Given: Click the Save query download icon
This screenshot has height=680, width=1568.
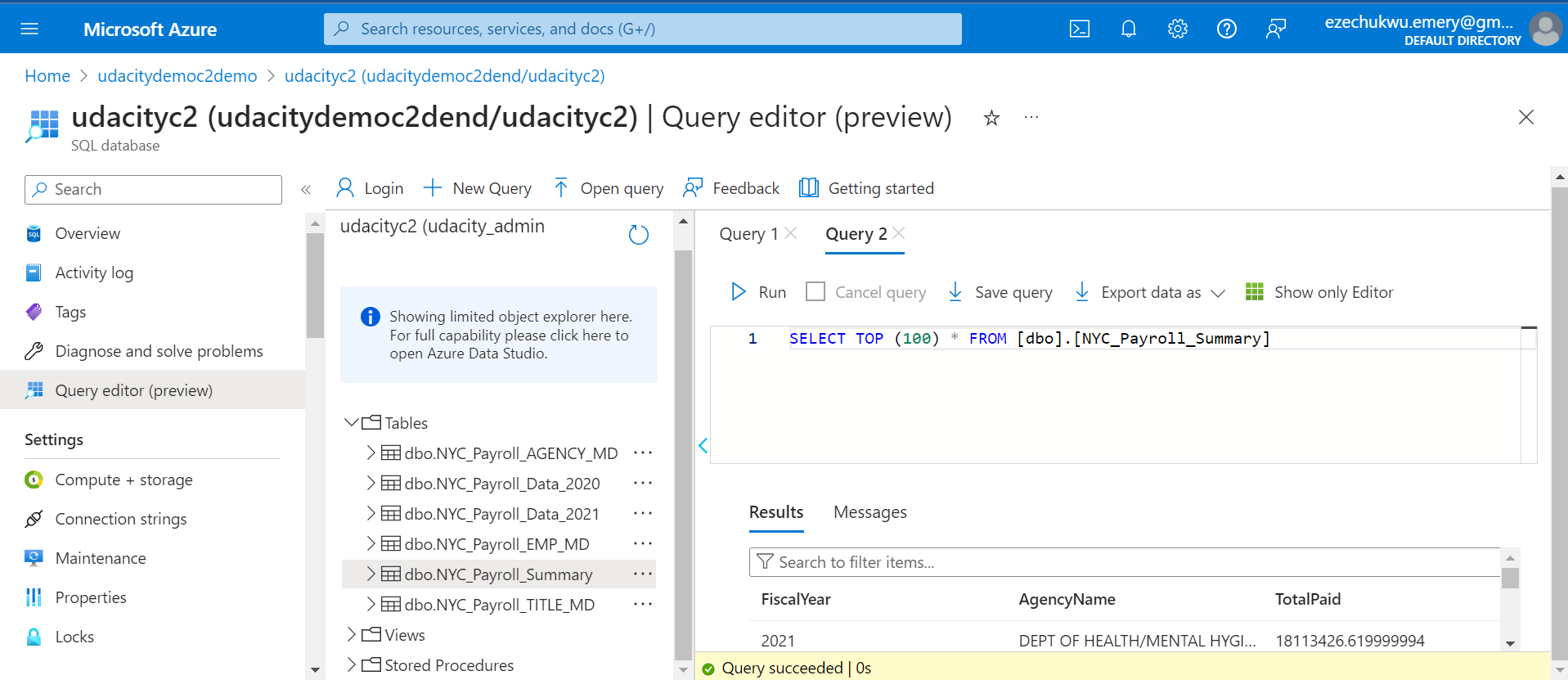Looking at the screenshot, I should pyautogui.click(x=955, y=292).
